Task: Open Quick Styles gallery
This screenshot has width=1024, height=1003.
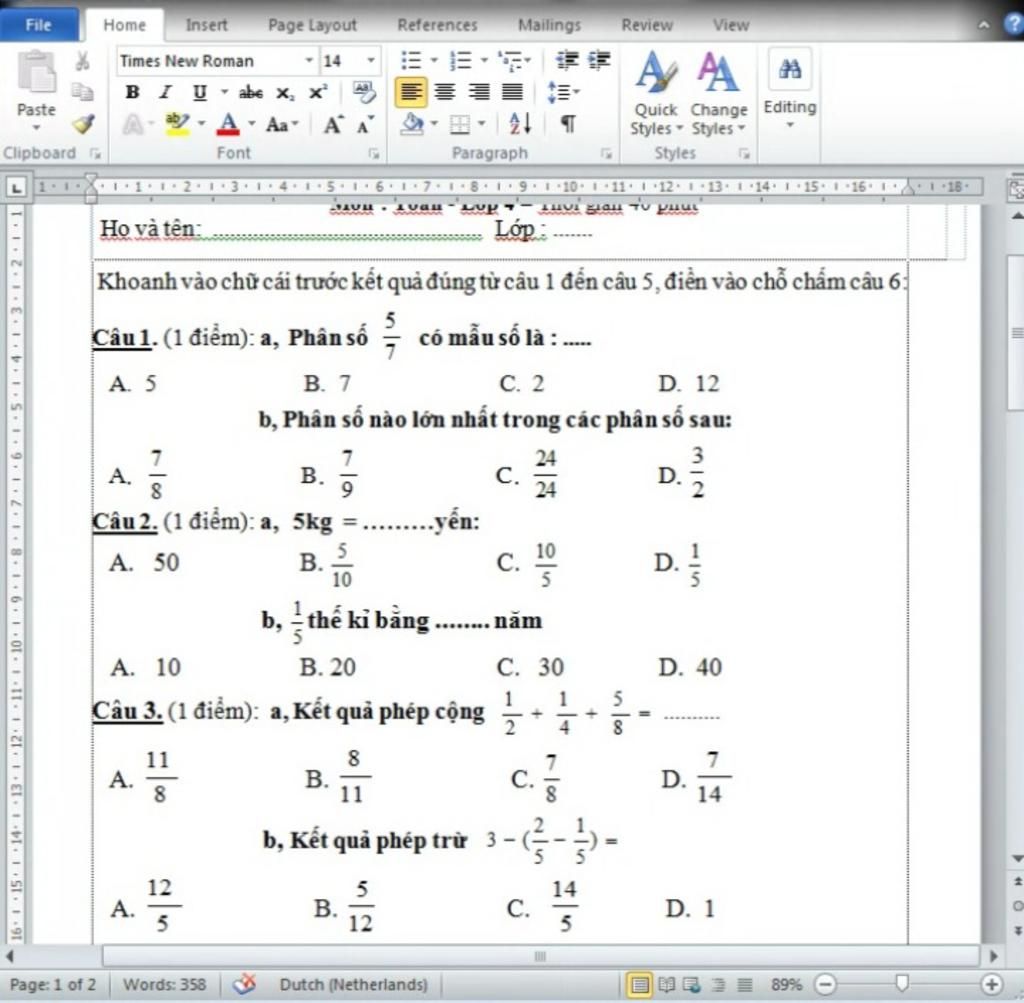Action: [656, 93]
